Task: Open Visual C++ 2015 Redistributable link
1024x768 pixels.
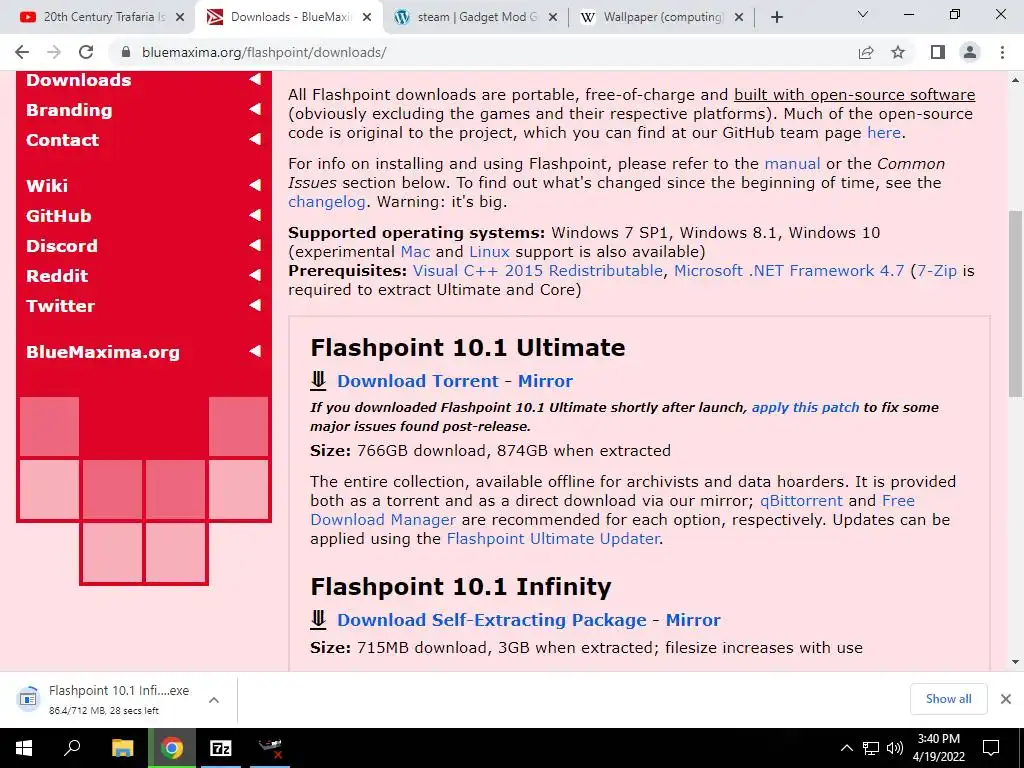Action: [537, 271]
